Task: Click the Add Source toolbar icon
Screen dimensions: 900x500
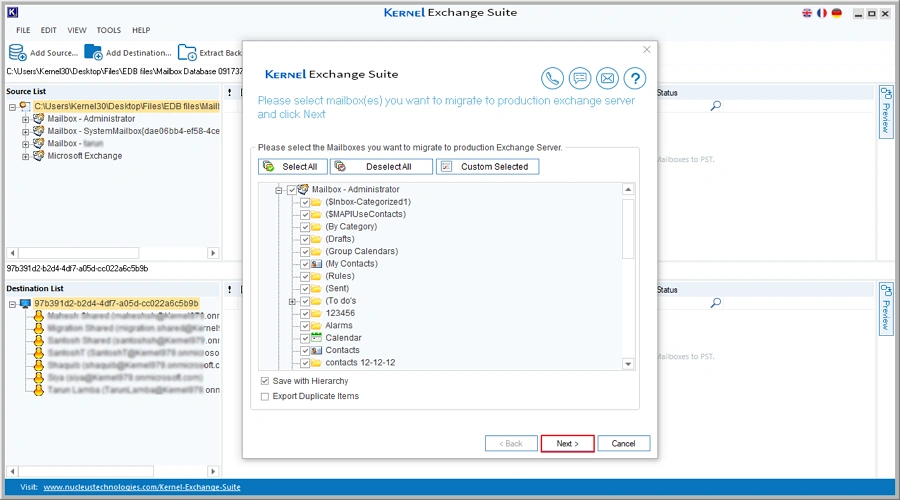Action: pos(18,52)
